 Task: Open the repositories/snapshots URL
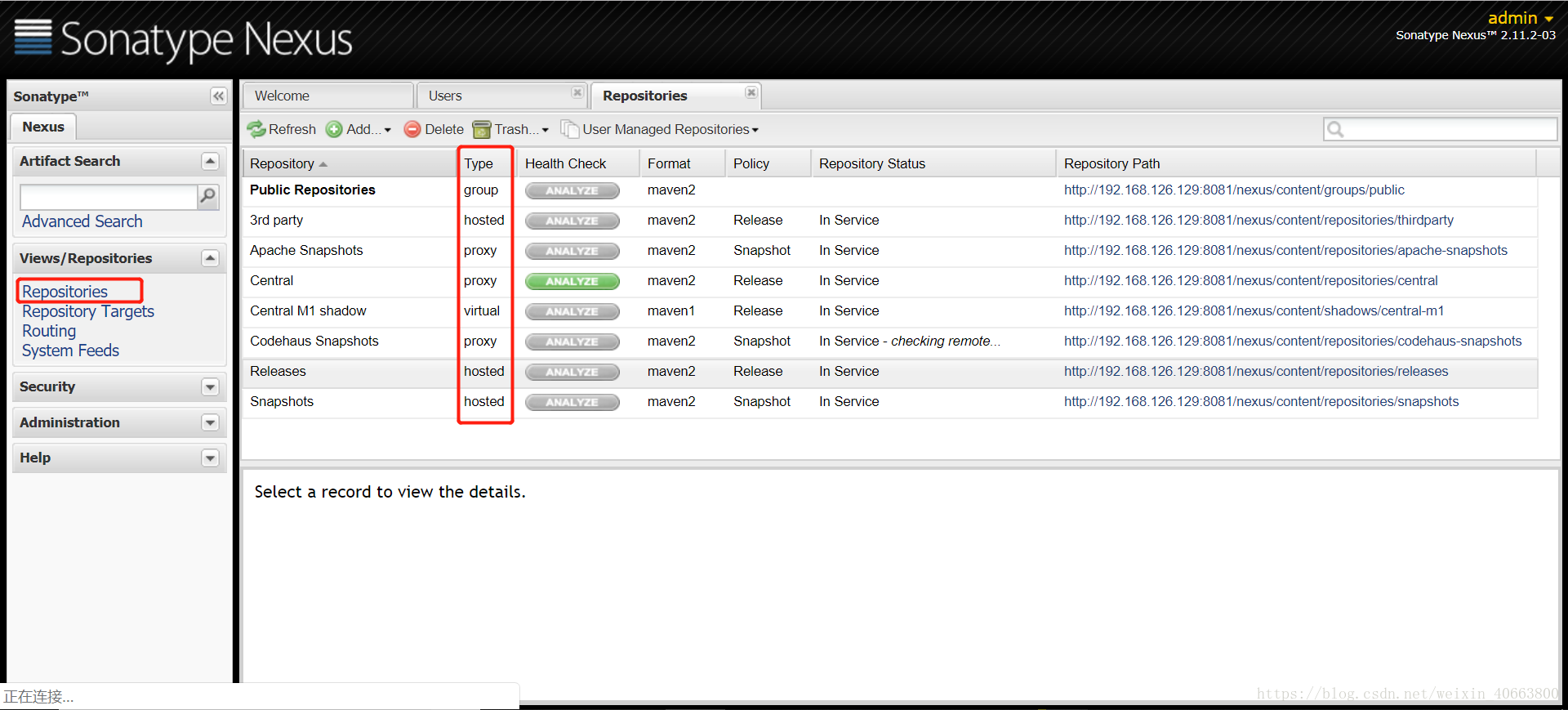pyautogui.click(x=1261, y=402)
